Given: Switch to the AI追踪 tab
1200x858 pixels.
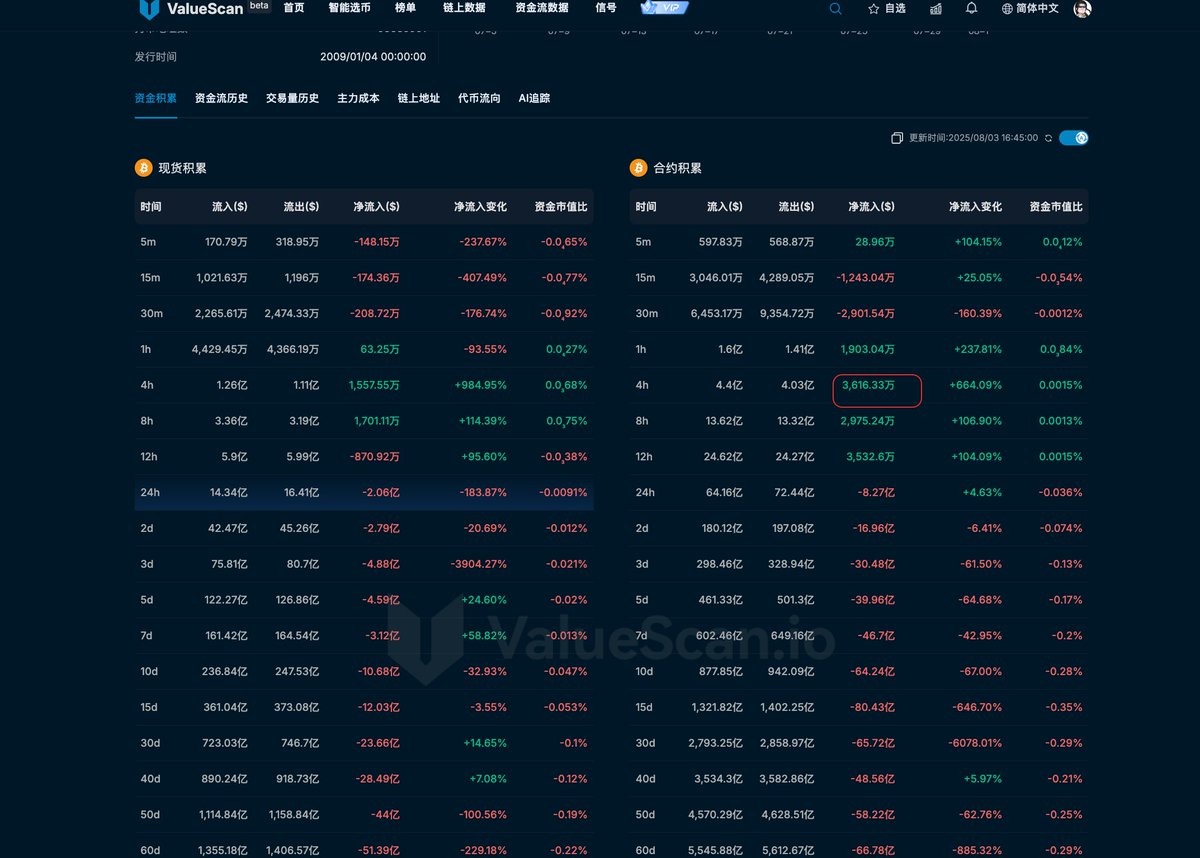Looking at the screenshot, I should pyautogui.click(x=534, y=98).
